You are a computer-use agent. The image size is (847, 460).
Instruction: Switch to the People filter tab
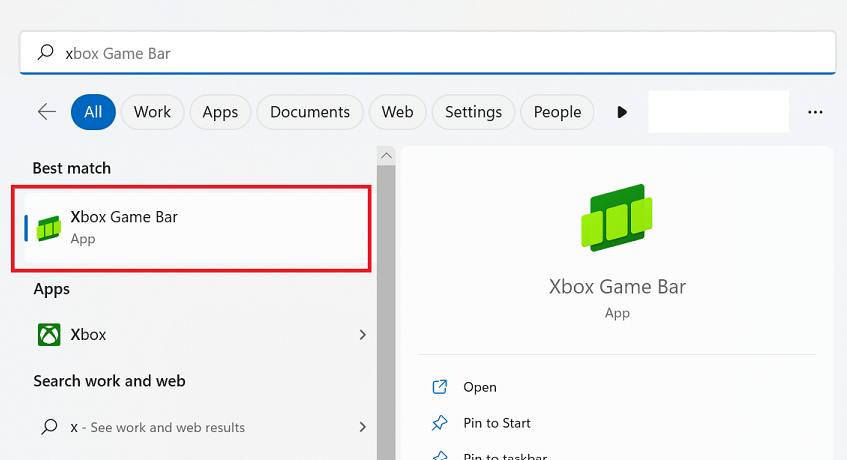(557, 112)
